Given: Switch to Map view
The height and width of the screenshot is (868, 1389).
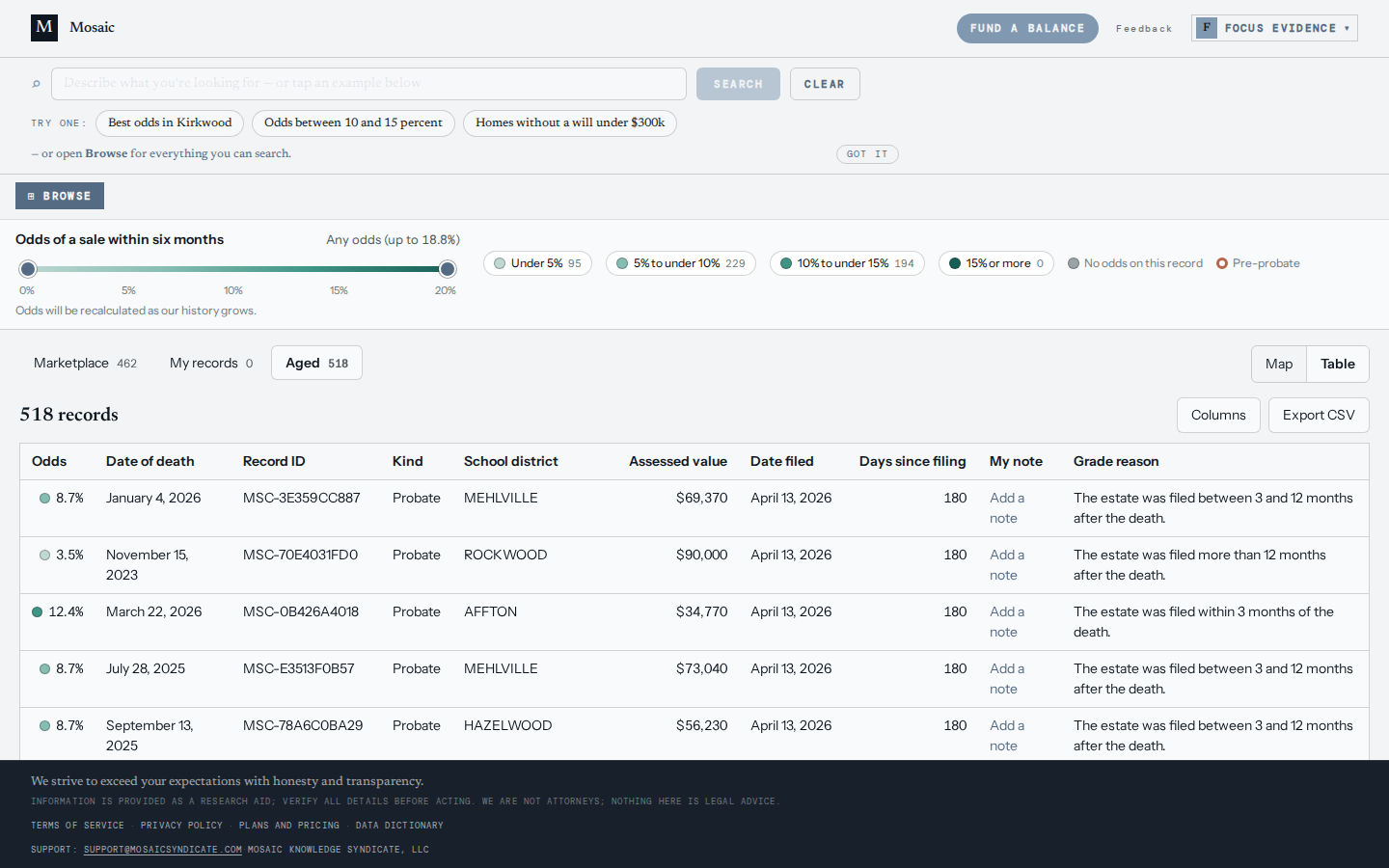Looking at the screenshot, I should (1279, 364).
